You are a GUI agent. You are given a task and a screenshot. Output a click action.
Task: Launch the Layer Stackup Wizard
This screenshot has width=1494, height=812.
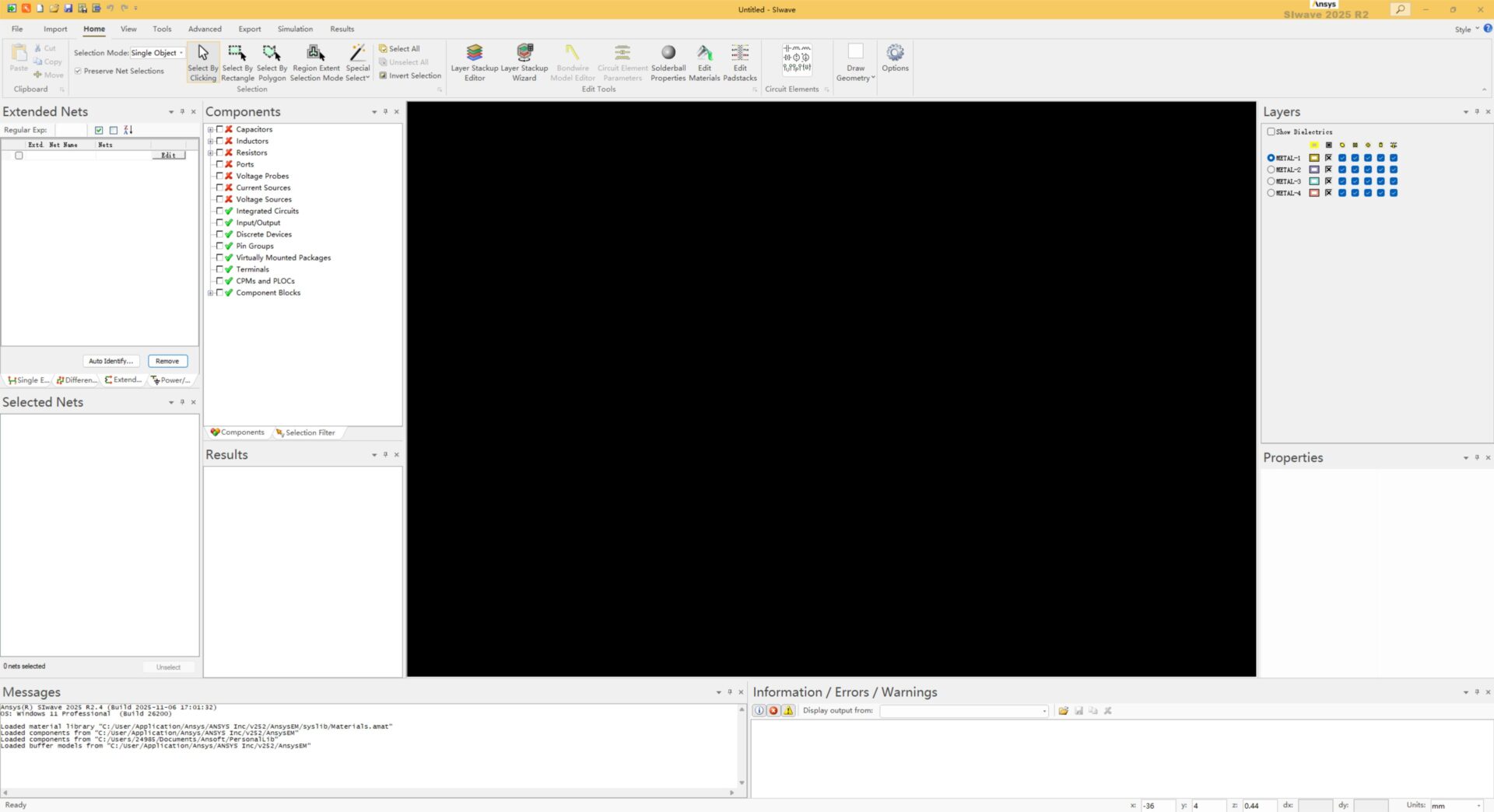[524, 62]
